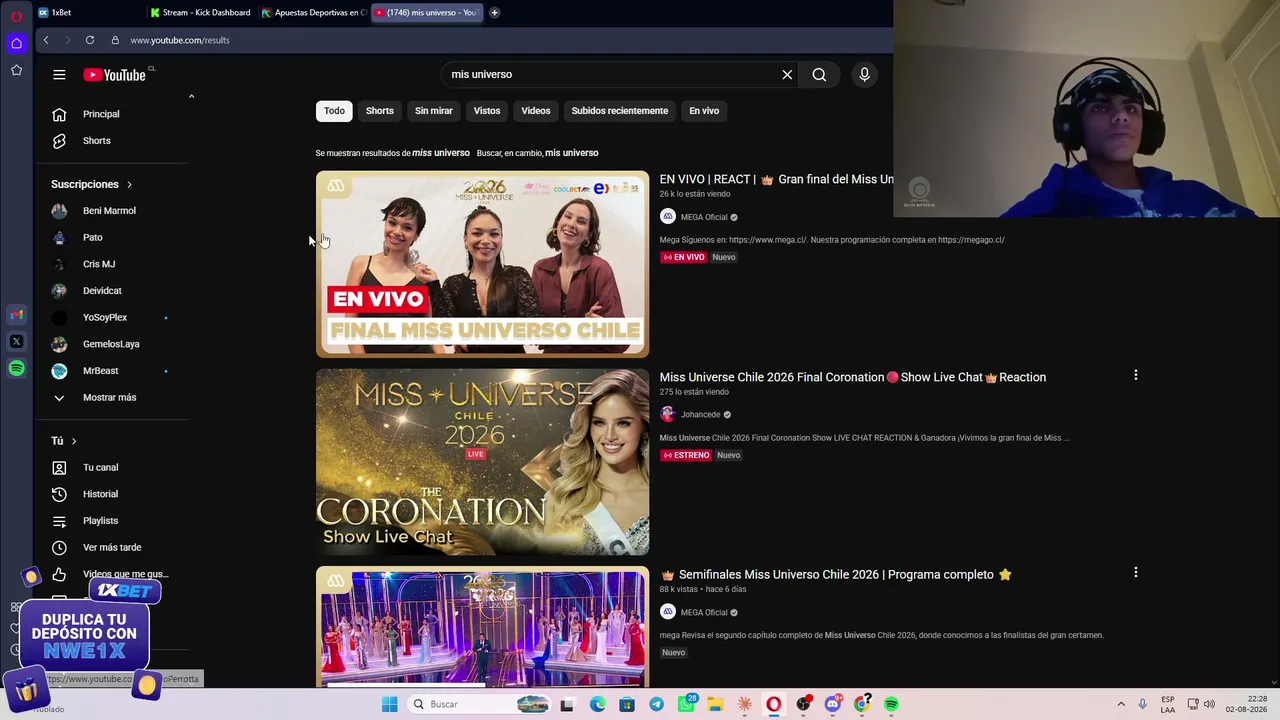This screenshot has height=720, width=1280.
Task: Open a new browser tab with plus
Action: click(x=494, y=13)
